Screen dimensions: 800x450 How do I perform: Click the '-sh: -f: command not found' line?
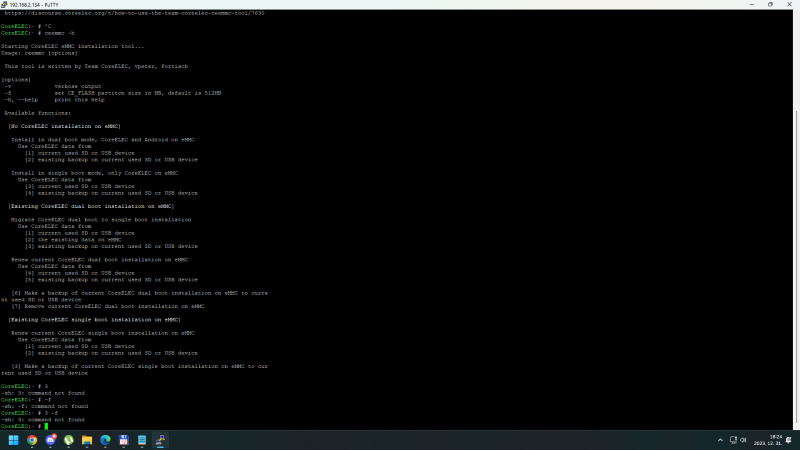click(x=44, y=407)
